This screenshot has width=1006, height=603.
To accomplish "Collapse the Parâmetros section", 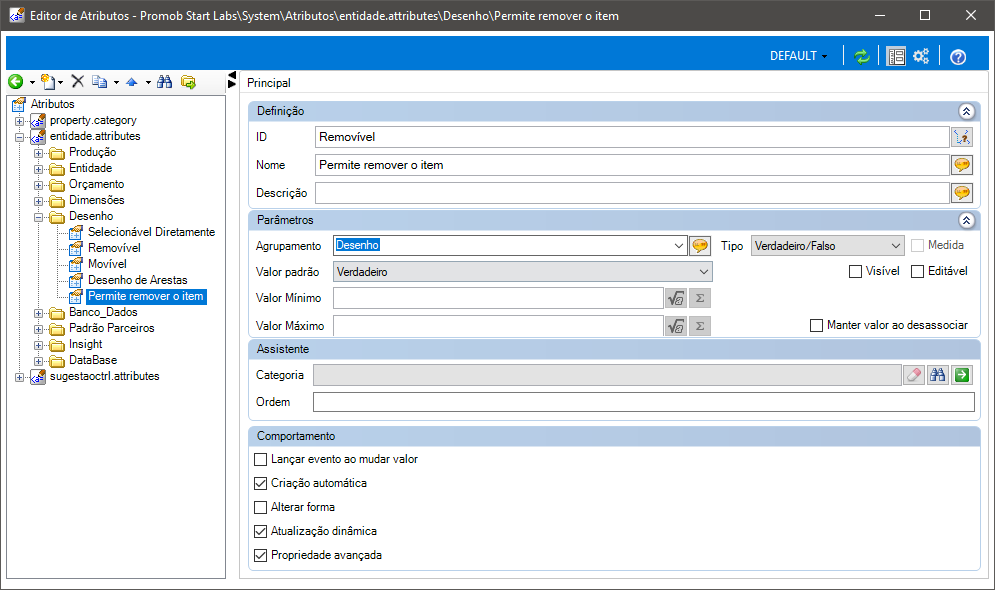I will (x=966, y=220).
